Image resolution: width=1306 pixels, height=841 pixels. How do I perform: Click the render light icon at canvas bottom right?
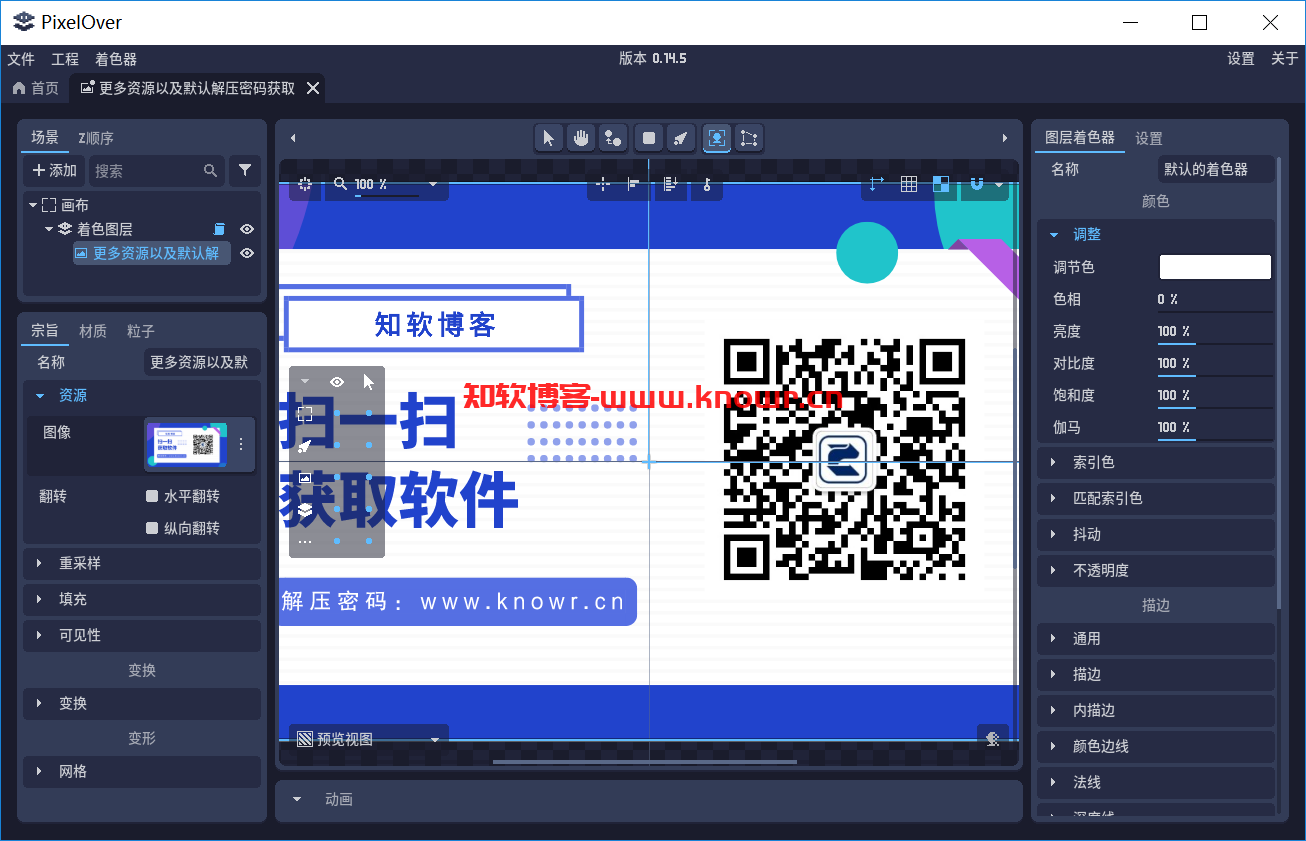click(x=993, y=739)
